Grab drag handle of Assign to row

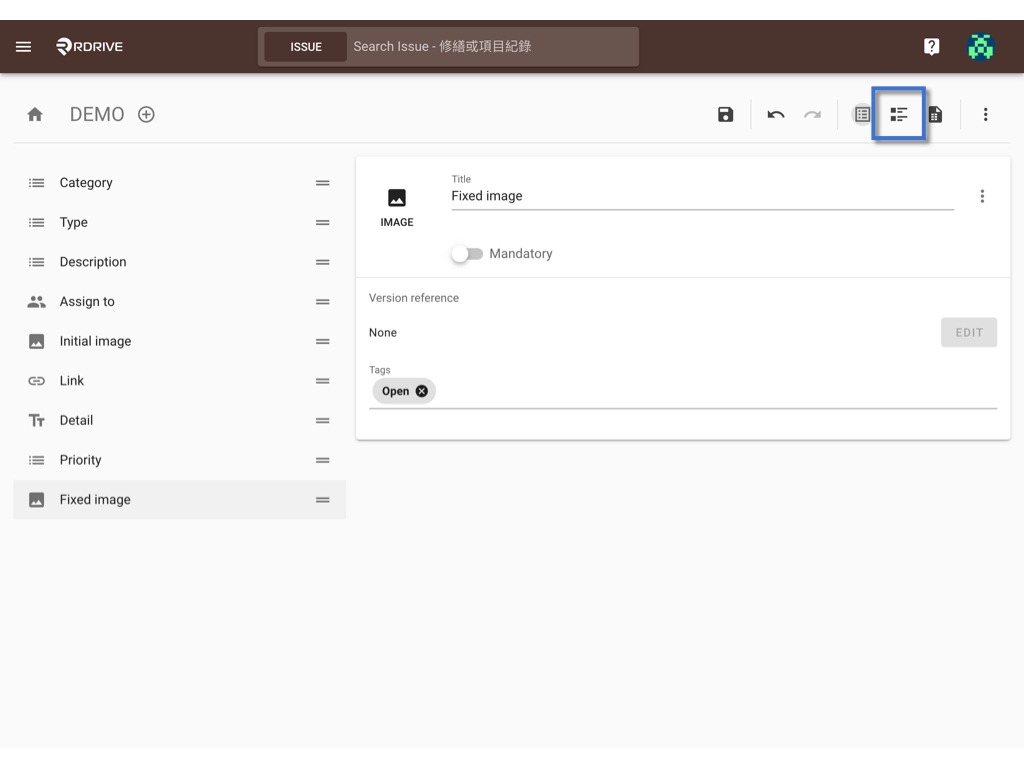tap(323, 302)
